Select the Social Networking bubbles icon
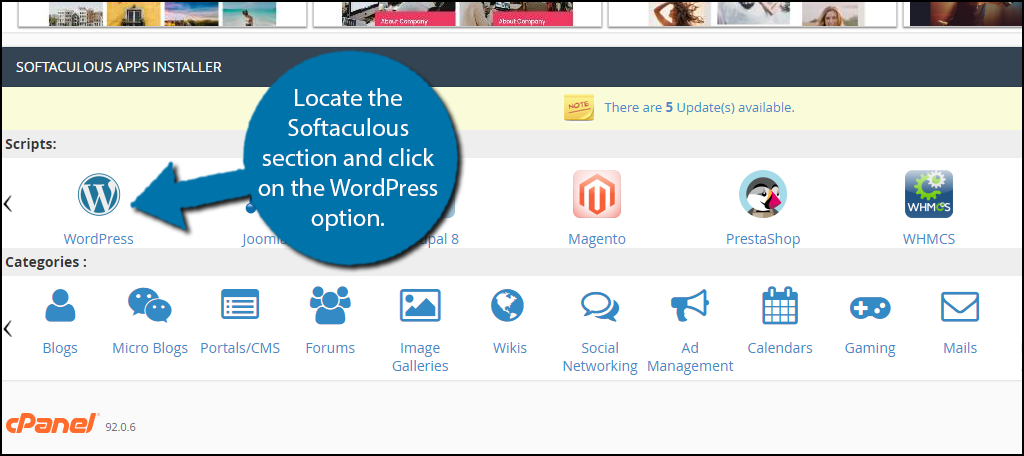This screenshot has height=456, width=1024. pos(600,306)
